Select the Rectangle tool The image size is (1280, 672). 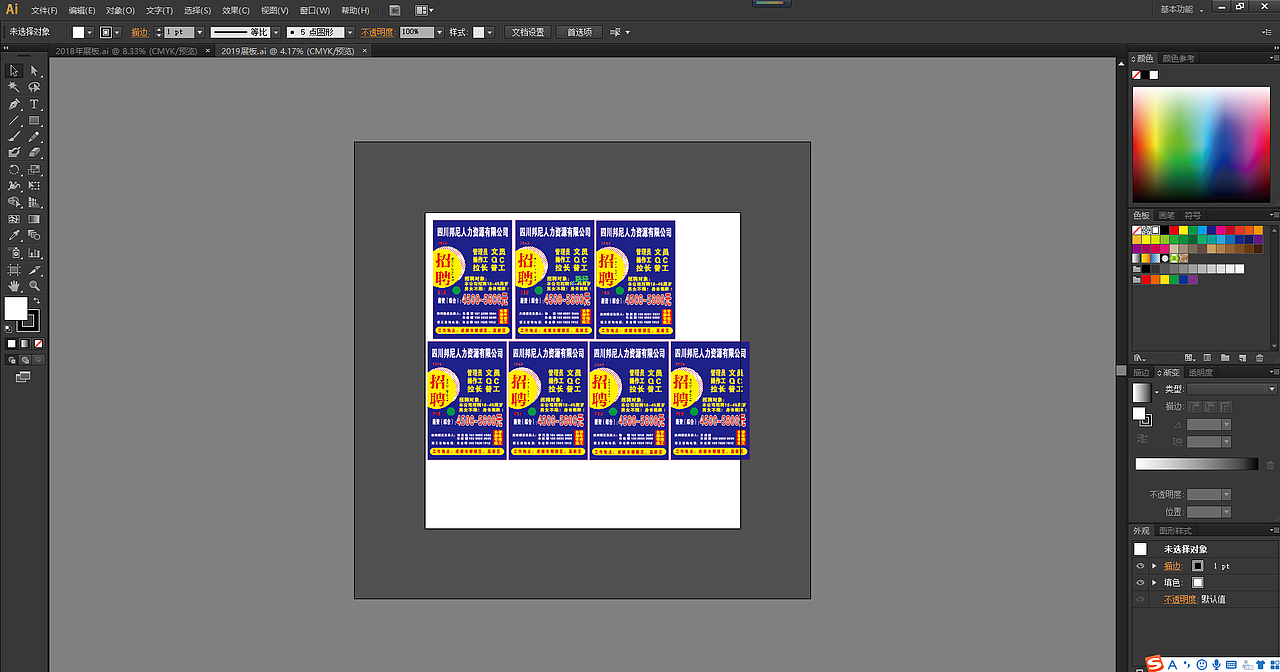(x=34, y=120)
